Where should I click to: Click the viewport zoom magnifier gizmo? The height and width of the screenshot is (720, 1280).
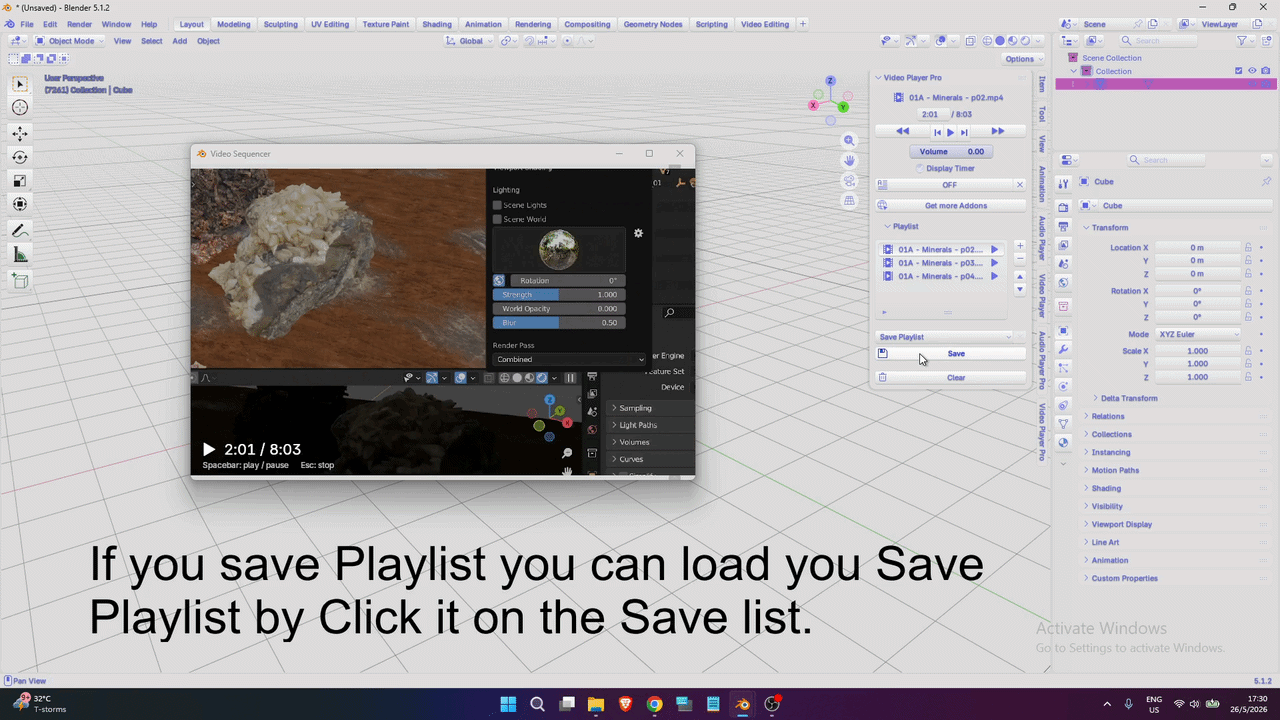pyautogui.click(x=849, y=141)
